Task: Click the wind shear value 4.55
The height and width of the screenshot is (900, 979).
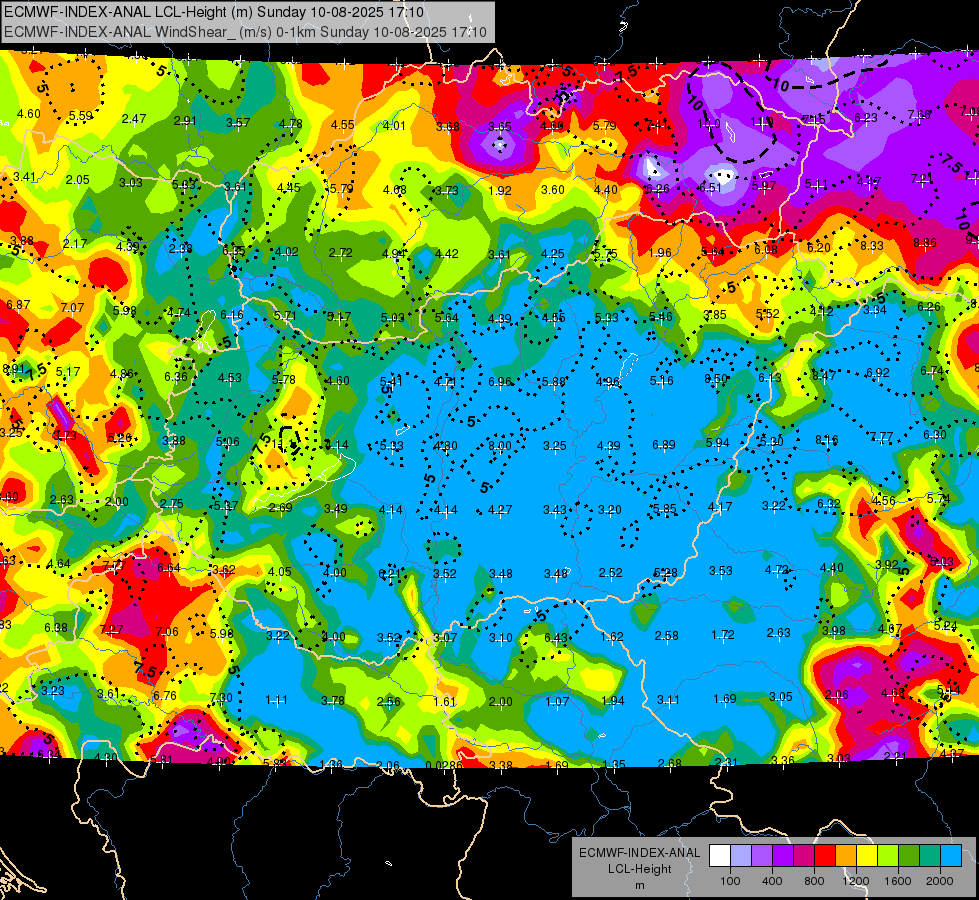Action: click(343, 124)
